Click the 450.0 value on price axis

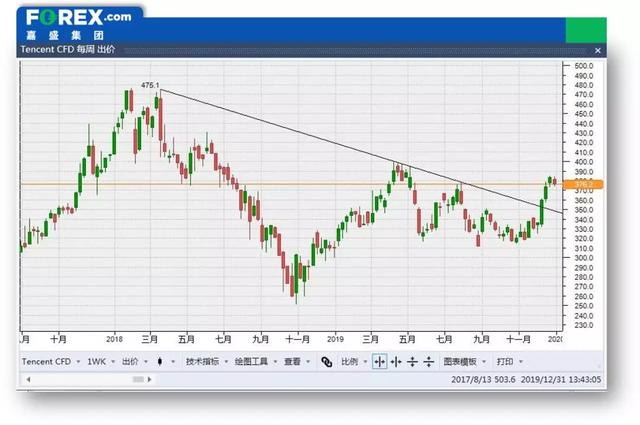pyautogui.click(x=583, y=114)
